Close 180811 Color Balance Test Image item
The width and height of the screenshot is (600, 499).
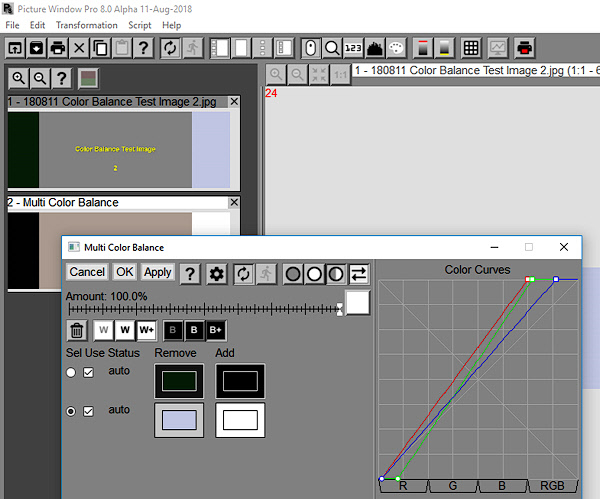[234, 102]
